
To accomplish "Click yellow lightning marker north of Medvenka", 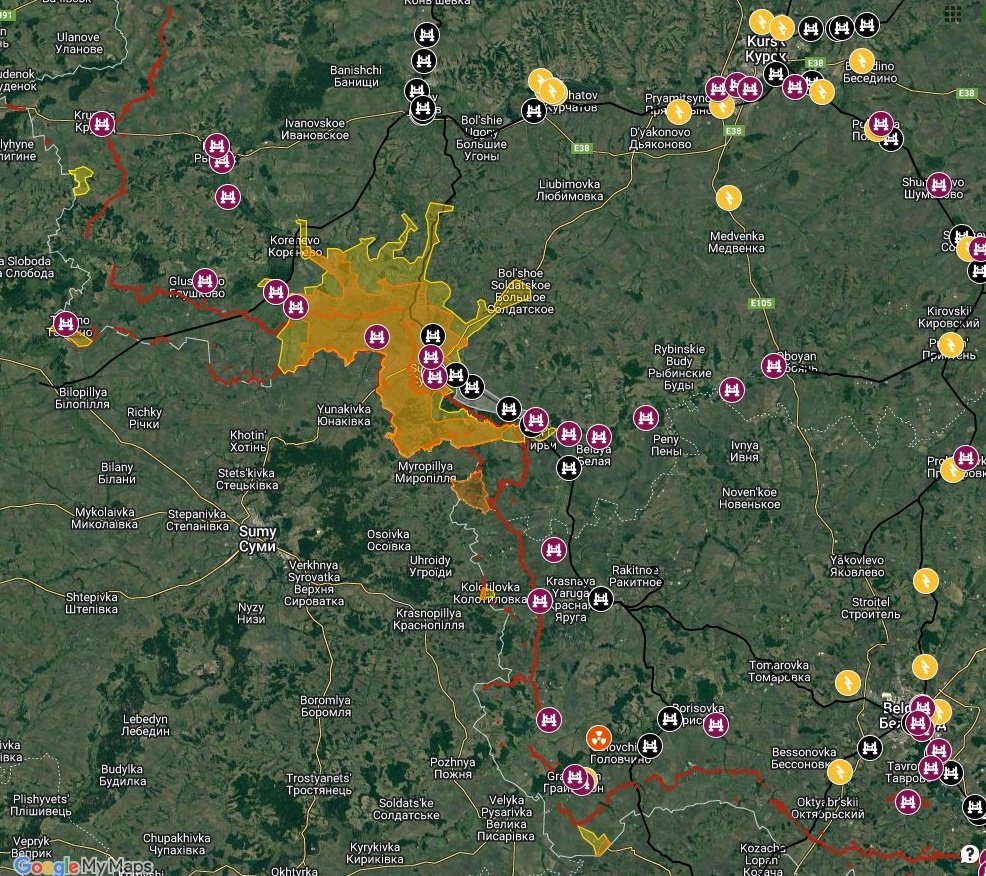I will coord(729,199).
